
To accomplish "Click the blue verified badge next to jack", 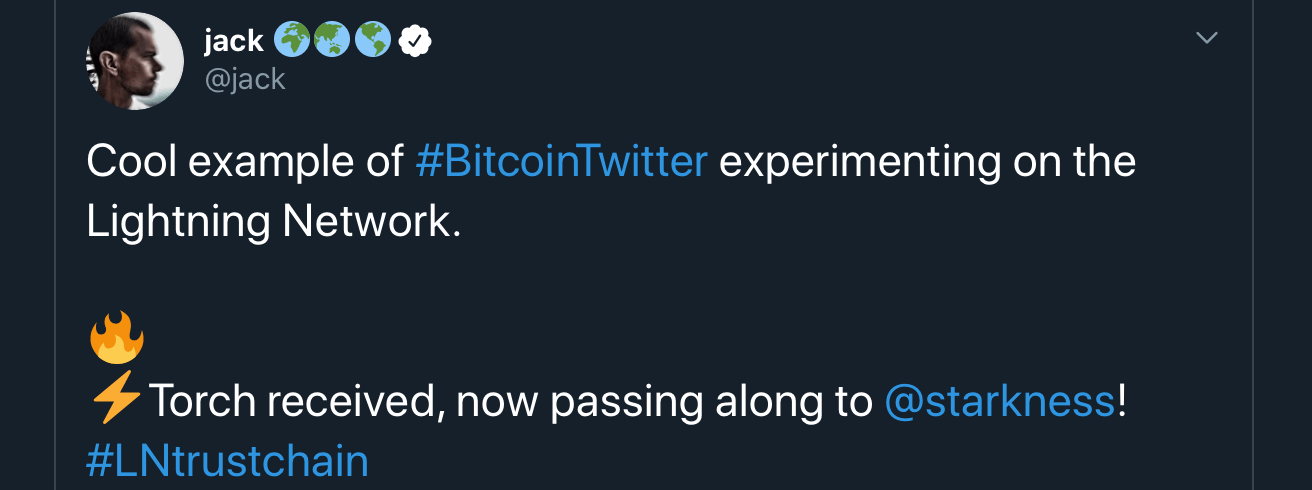I will pos(416,41).
